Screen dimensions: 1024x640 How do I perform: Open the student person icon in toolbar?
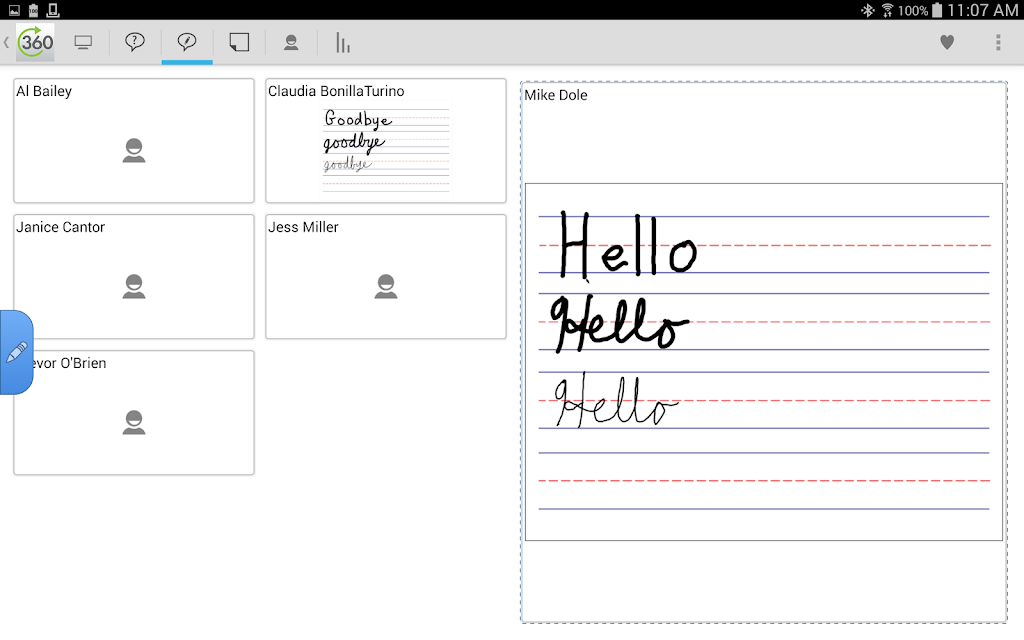pyautogui.click(x=291, y=43)
